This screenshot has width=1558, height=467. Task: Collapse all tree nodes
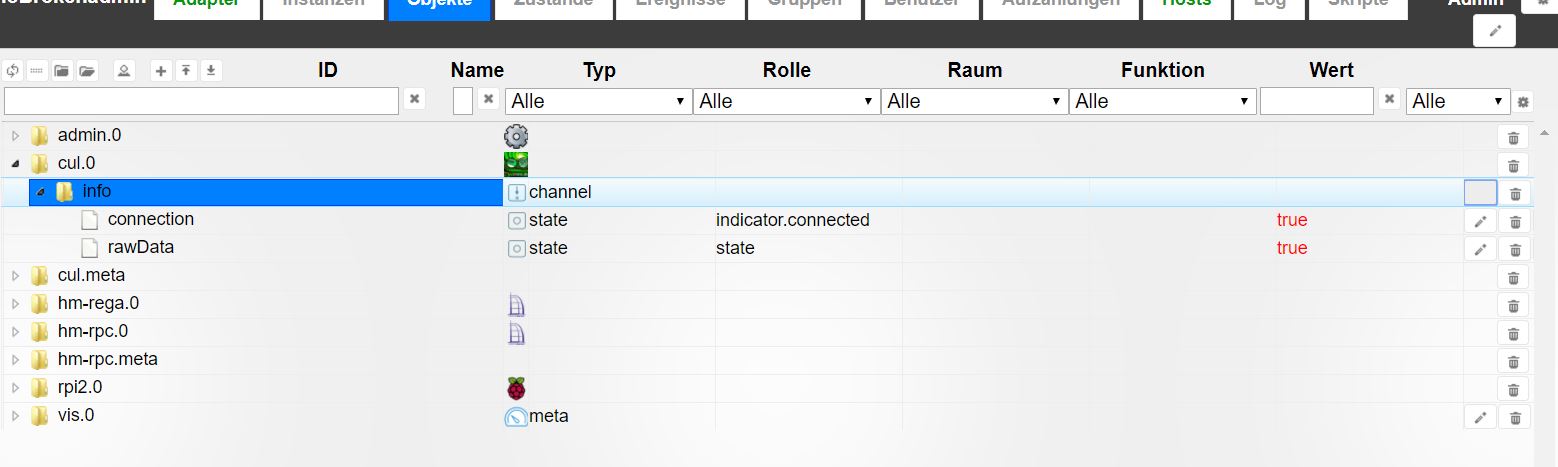tap(62, 70)
